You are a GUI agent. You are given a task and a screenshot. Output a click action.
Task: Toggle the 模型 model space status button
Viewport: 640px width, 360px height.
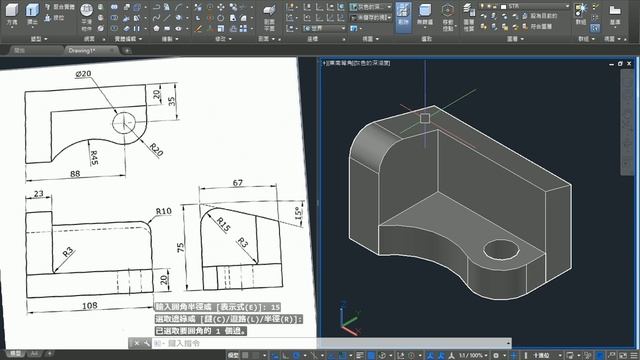[x=233, y=356]
